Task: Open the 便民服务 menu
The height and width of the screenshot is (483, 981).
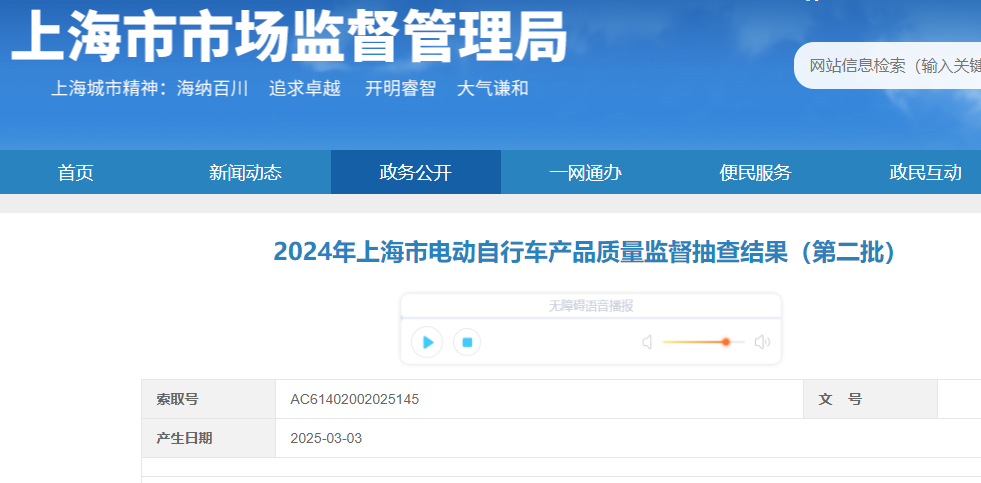Action: [x=755, y=172]
